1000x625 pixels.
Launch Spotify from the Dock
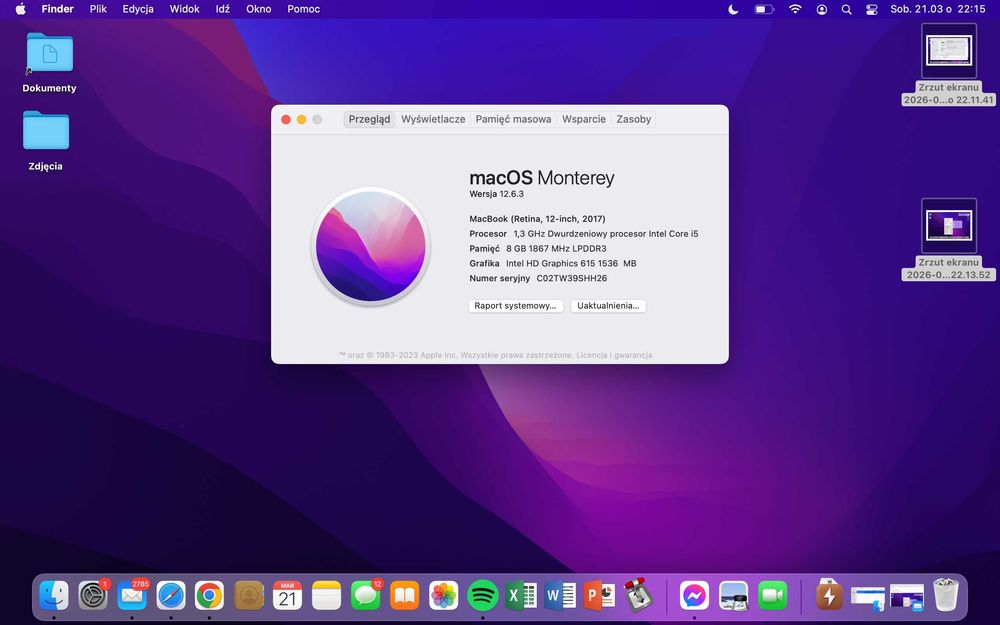483,596
